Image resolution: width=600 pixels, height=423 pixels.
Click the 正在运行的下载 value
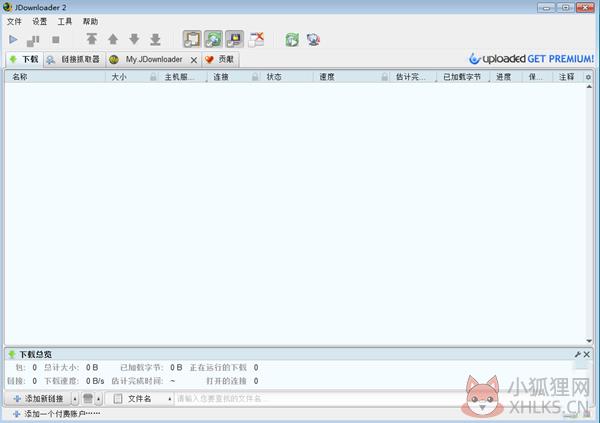(x=256, y=367)
